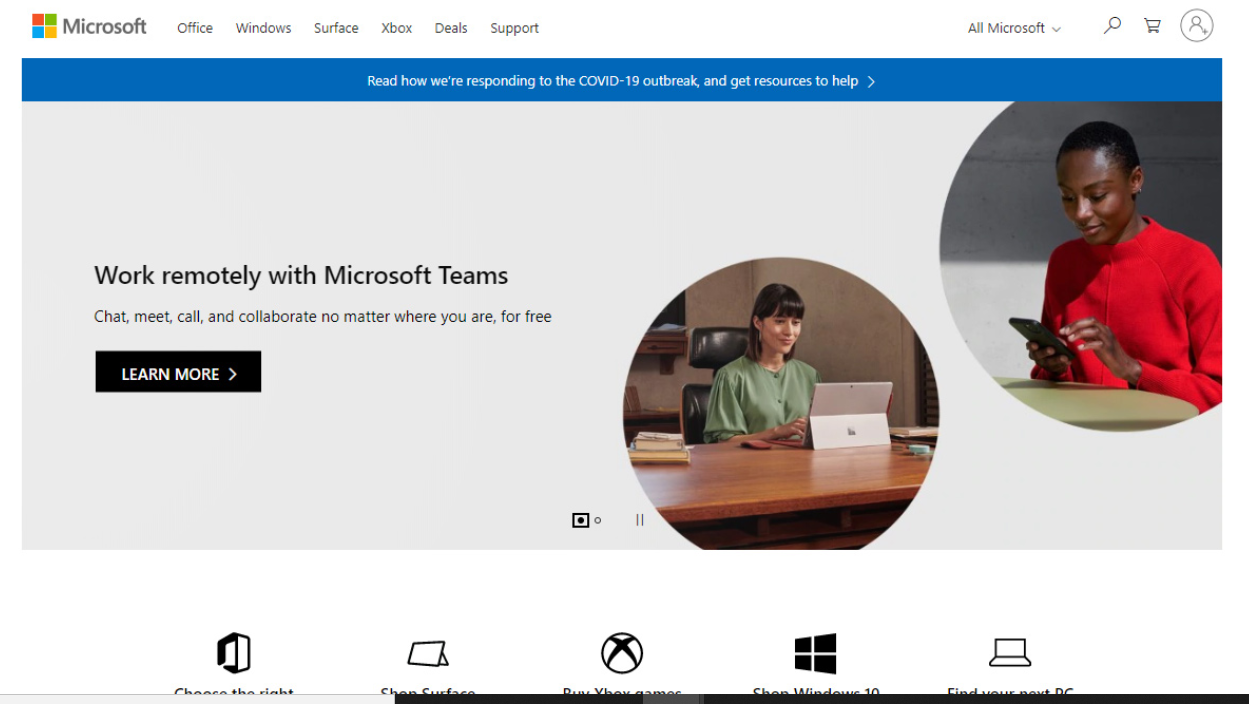This screenshot has width=1249, height=704.
Task: Open the shopping cart icon
Action: (x=1152, y=26)
